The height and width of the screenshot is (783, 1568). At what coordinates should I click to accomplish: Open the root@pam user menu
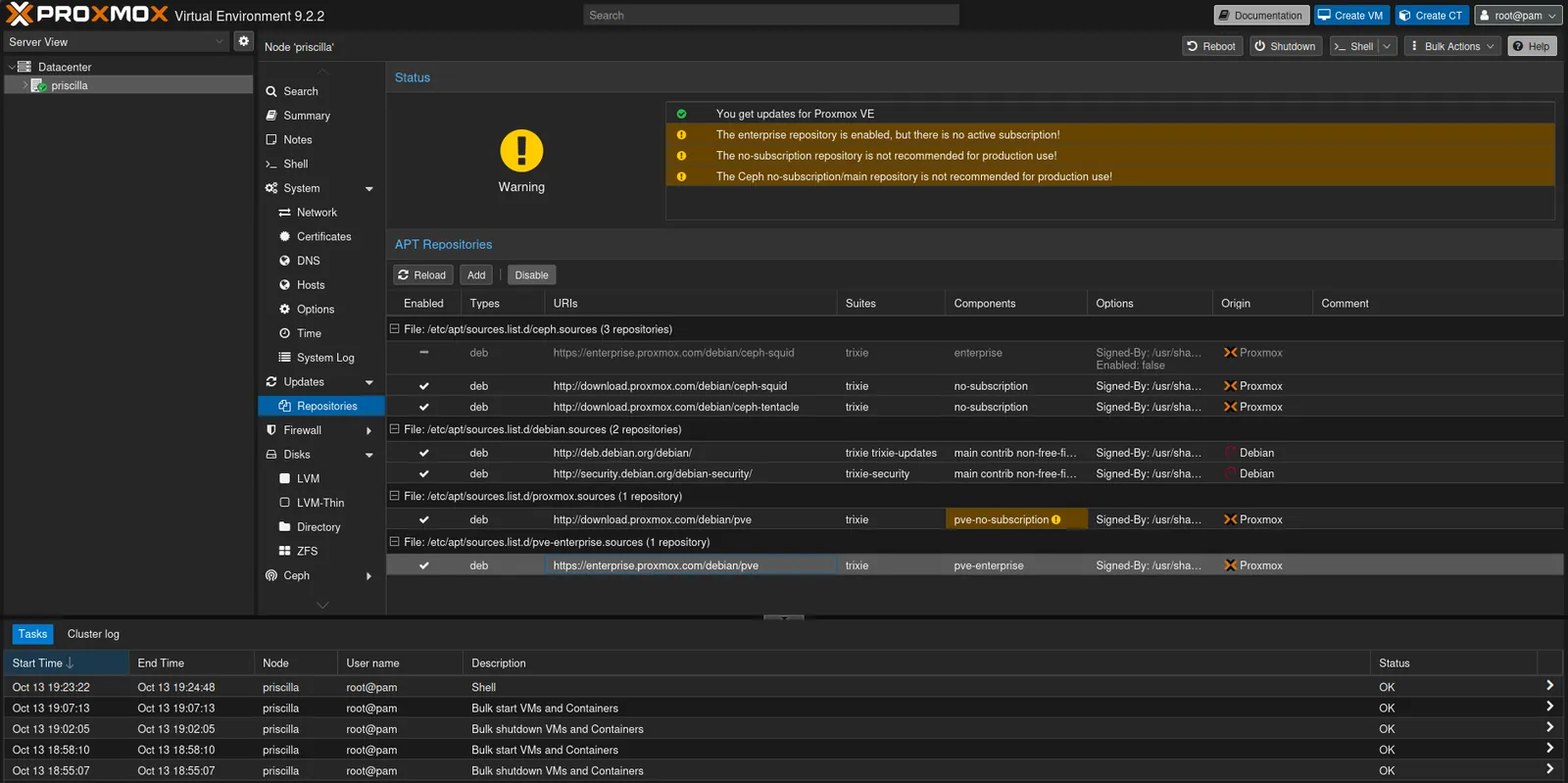click(x=1518, y=15)
